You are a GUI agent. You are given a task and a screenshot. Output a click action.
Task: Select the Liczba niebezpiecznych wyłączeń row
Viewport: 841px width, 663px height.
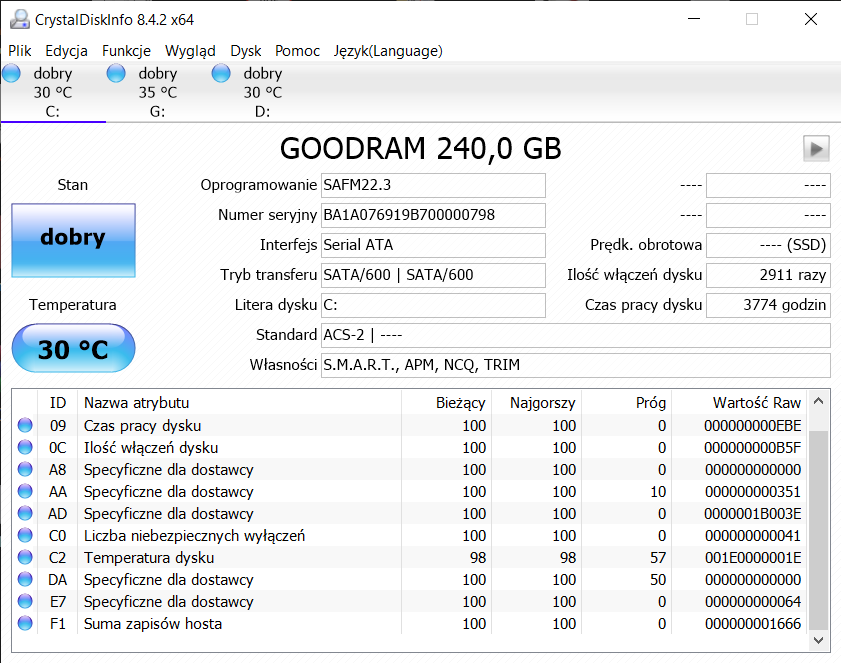(409, 535)
